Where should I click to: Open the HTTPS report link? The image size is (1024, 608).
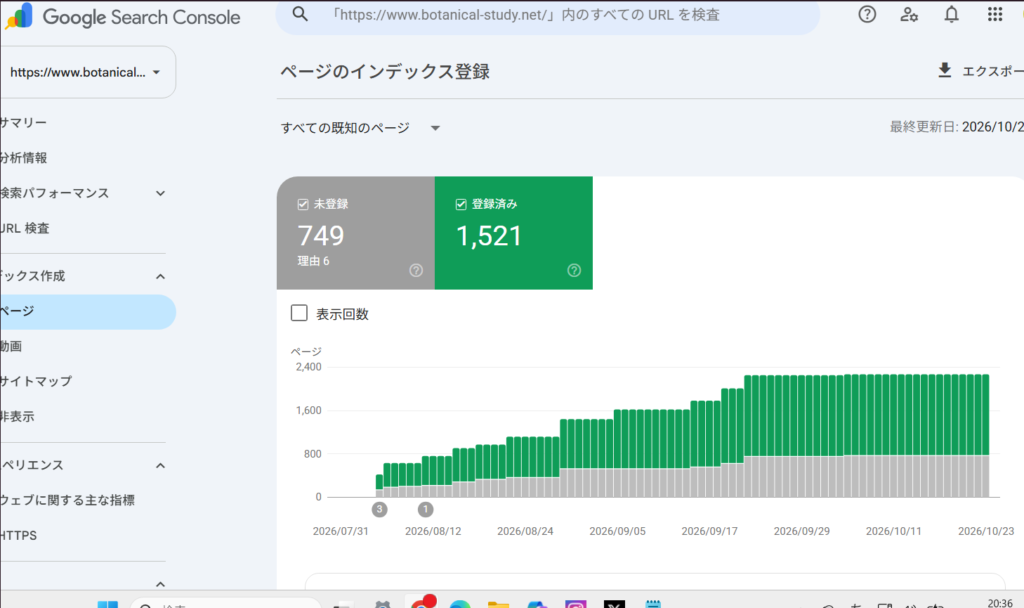click(18, 536)
